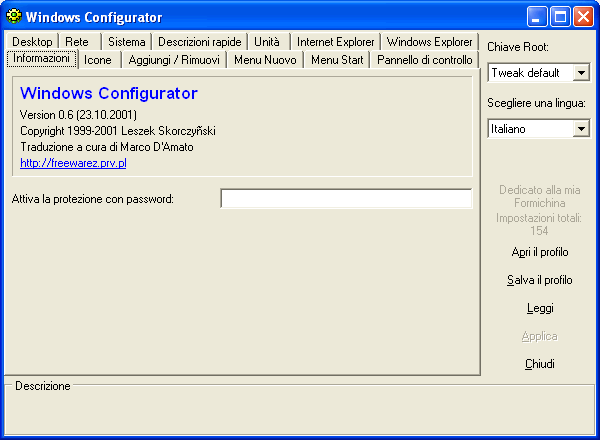This screenshot has height=440, width=600.
Task: Click the Traduzione a cura di Marco D'Amato line
Action: click(x=107, y=147)
